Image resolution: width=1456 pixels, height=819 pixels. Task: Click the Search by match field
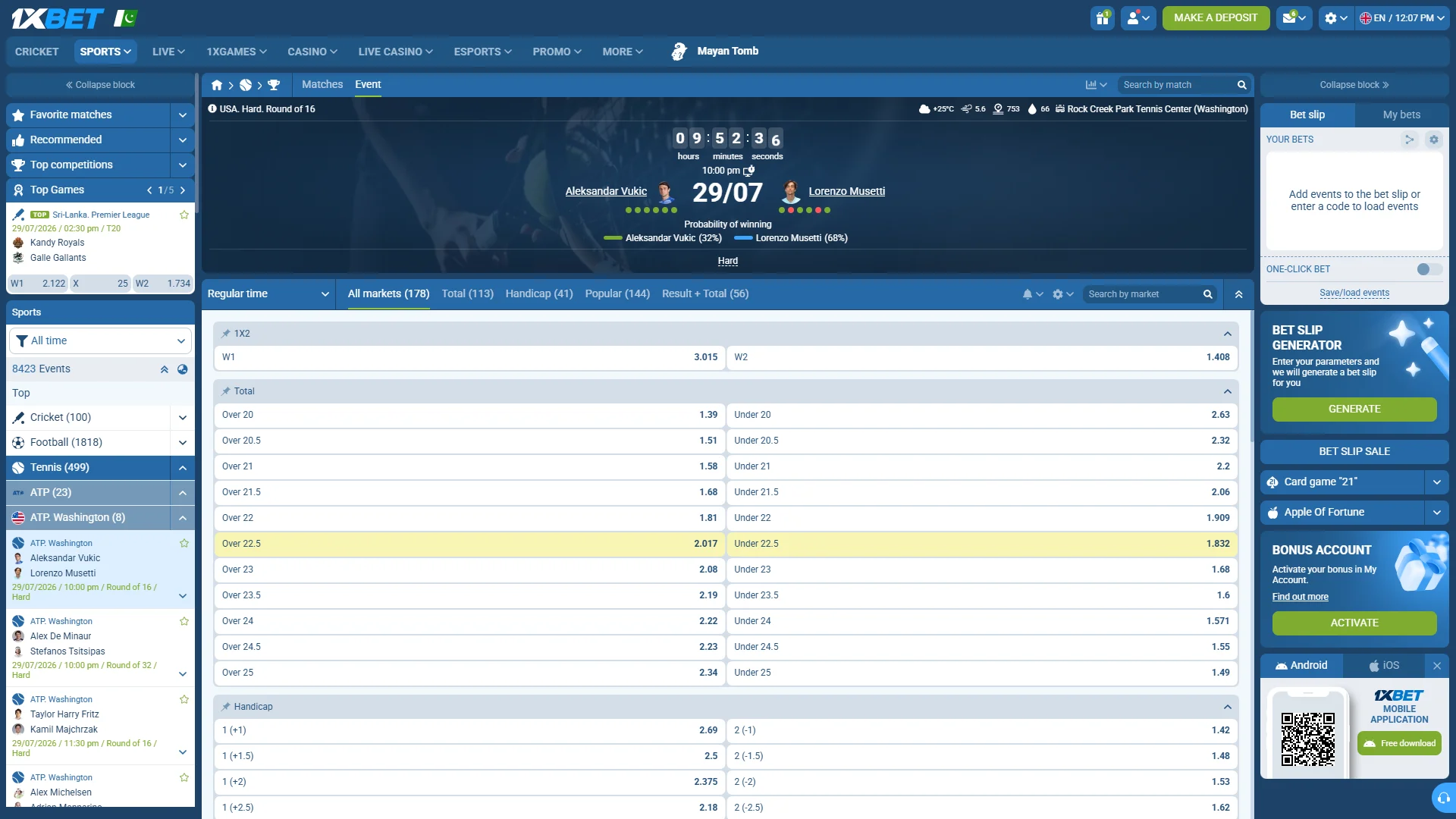click(x=1175, y=85)
